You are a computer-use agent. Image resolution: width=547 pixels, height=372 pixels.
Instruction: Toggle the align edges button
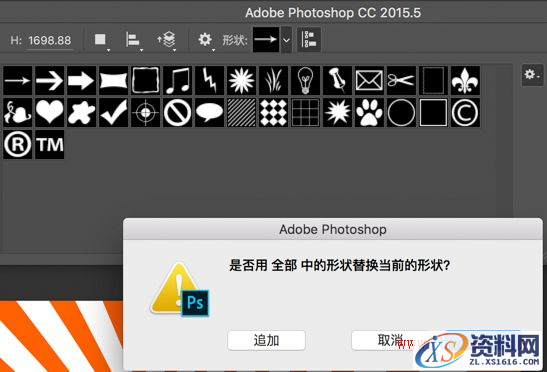tap(309, 40)
